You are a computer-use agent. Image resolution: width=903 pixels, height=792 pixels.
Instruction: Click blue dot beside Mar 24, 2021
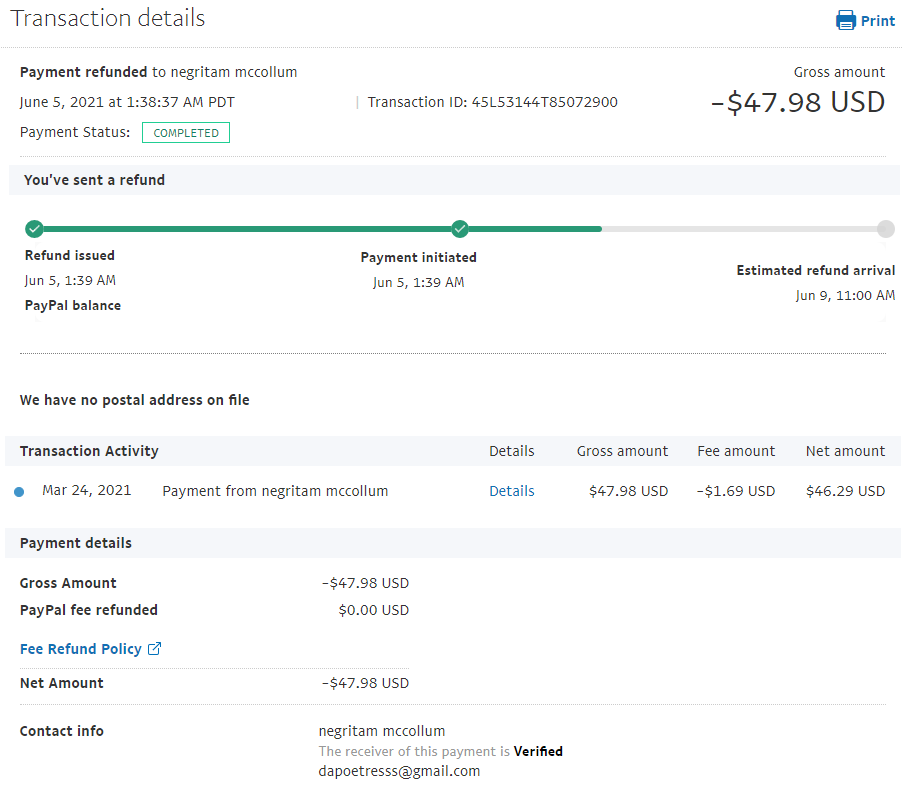point(20,491)
